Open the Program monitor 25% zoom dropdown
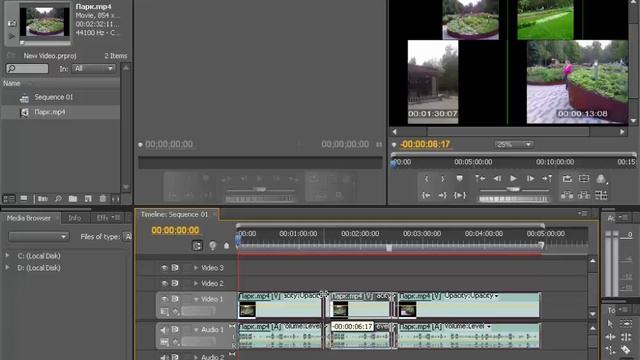 point(513,144)
